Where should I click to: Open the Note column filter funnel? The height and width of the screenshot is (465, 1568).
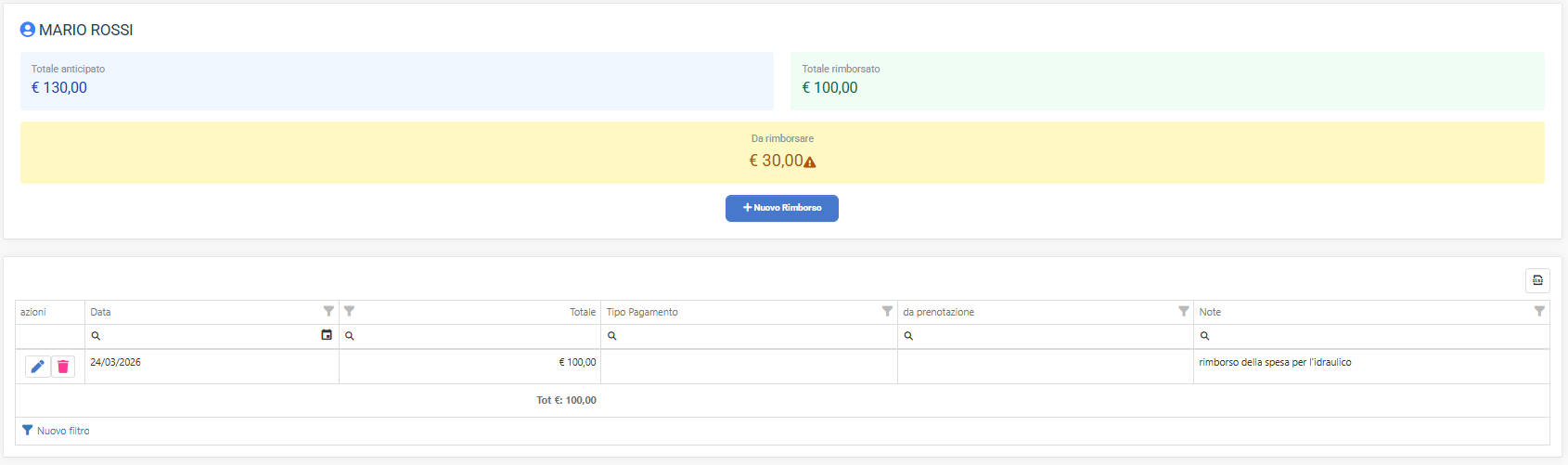(x=1539, y=312)
